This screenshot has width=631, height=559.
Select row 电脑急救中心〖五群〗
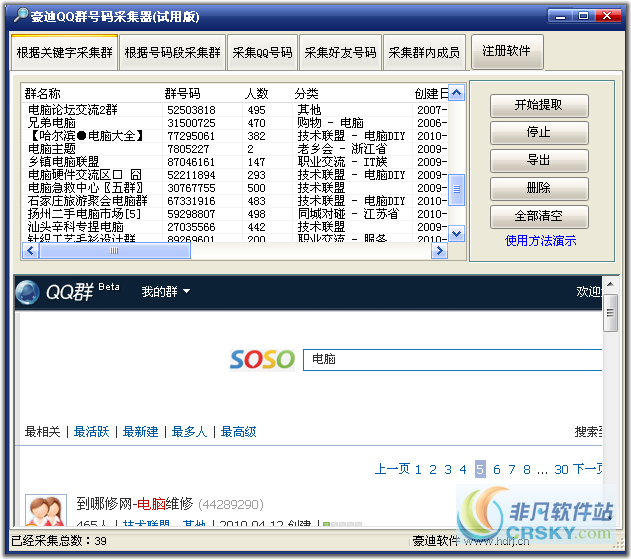point(235,188)
